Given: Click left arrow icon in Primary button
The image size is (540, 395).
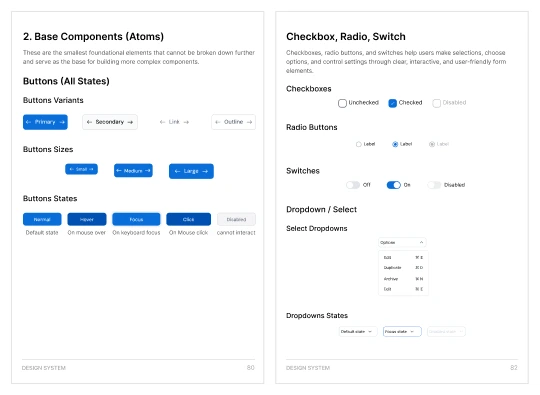Looking at the screenshot, I should pos(29,122).
